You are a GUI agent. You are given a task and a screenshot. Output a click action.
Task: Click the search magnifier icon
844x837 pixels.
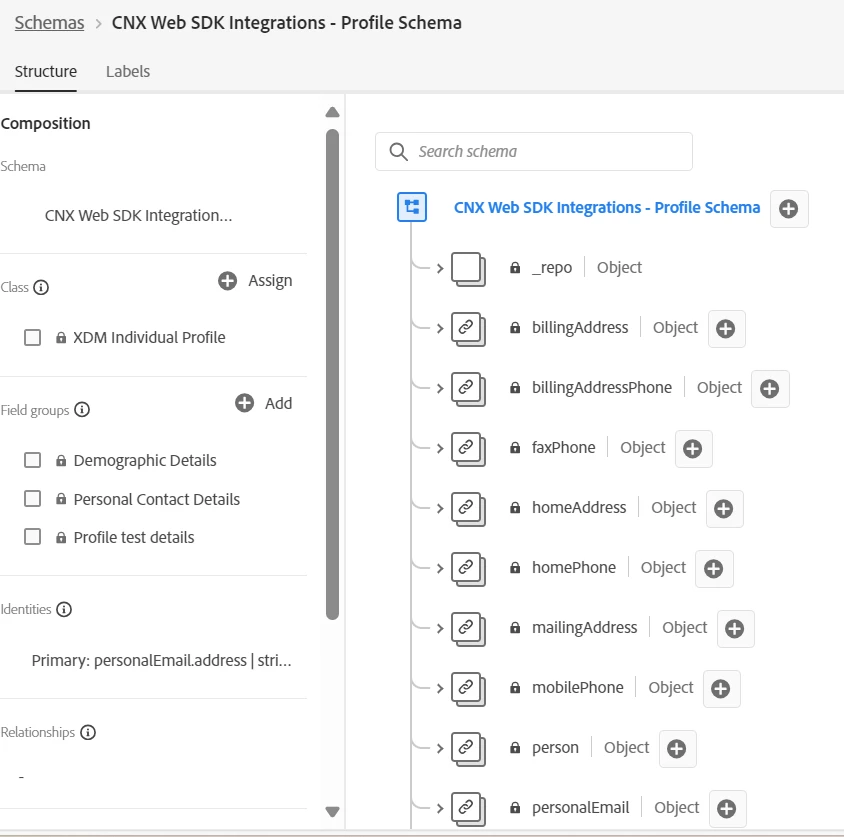[x=398, y=152]
